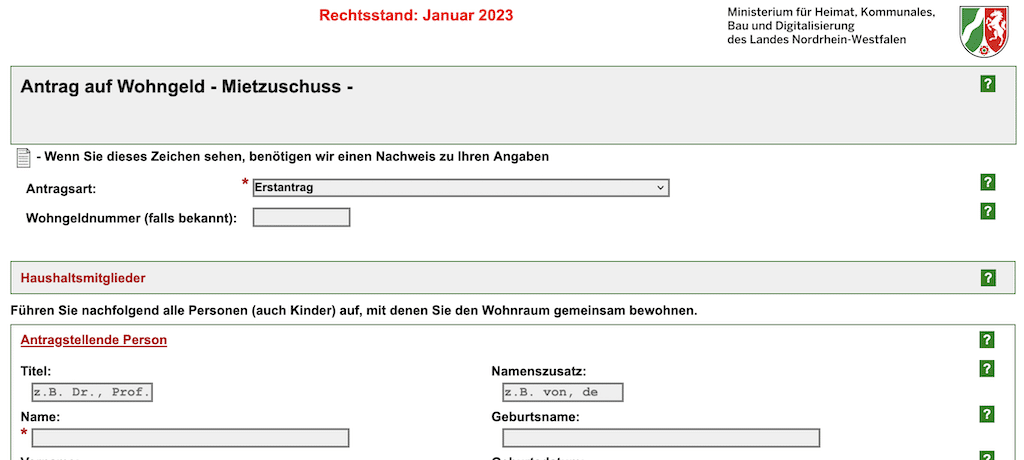Click the Rechtsstand: Januar 2023 heading
This screenshot has height=460, width=1024.
pos(416,15)
